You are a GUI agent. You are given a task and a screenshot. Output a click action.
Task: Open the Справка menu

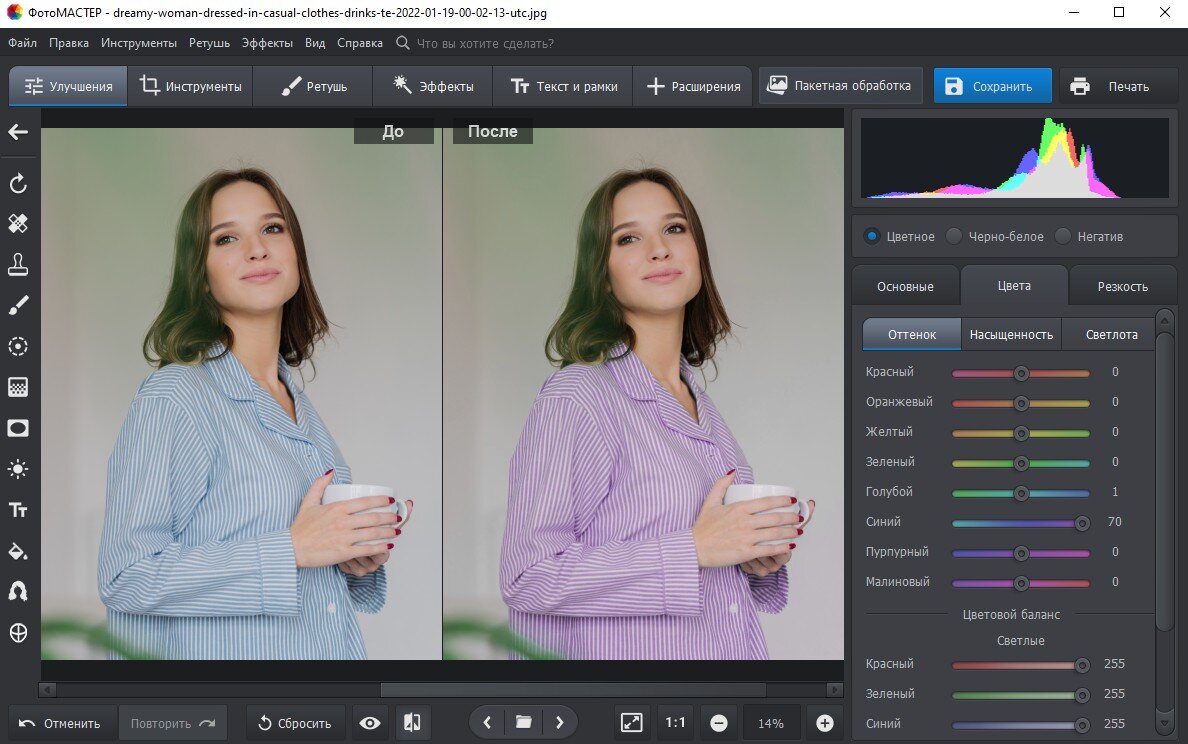tap(360, 43)
